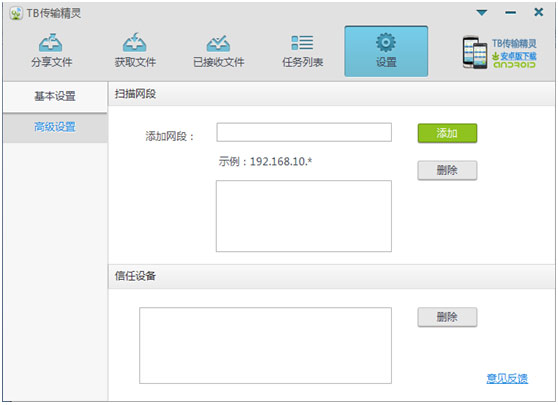
Task: Open the 任务列表 task list section
Action: (x=302, y=51)
